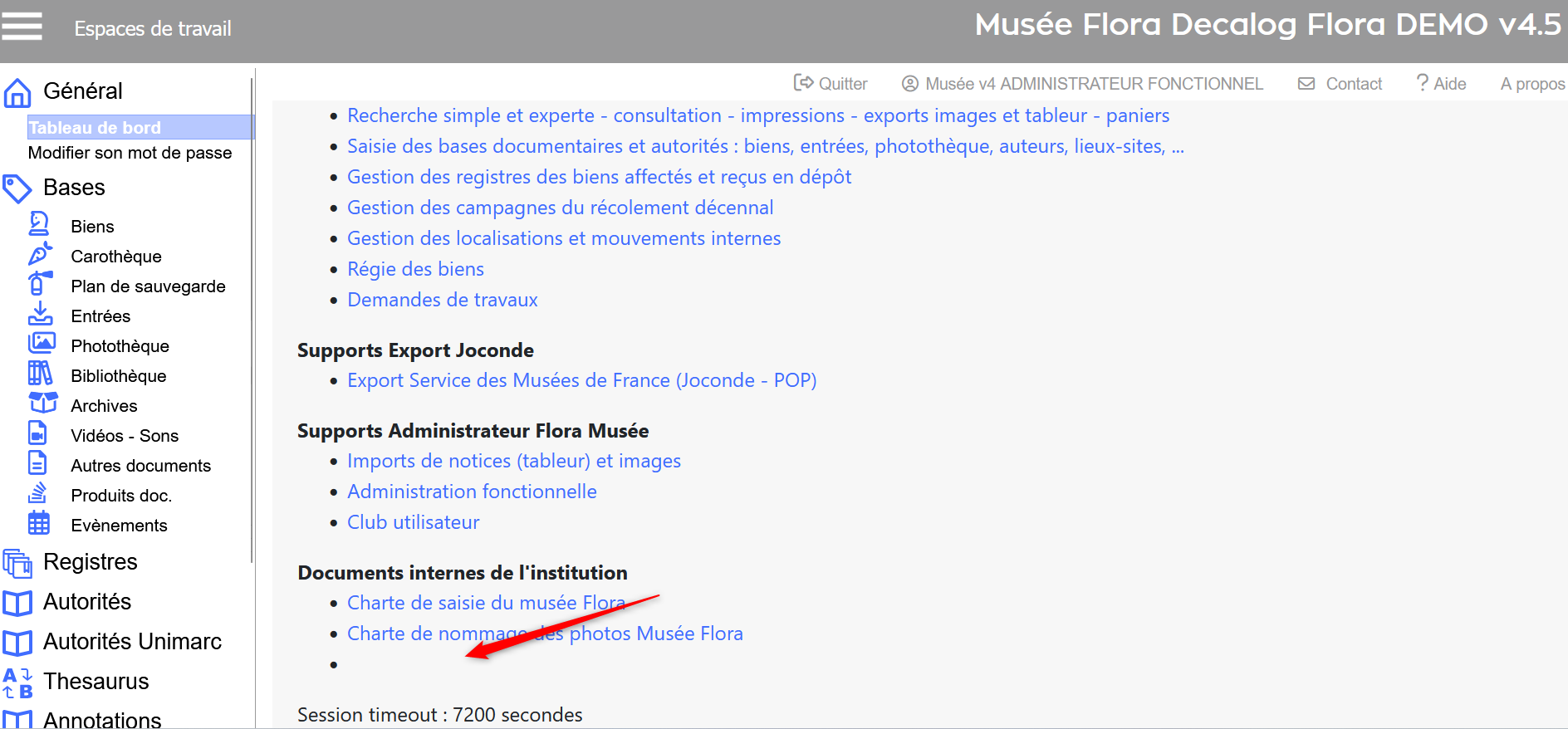Click the Vidéos - Sons file icon
This screenshot has height=729, width=1568.
(x=38, y=433)
